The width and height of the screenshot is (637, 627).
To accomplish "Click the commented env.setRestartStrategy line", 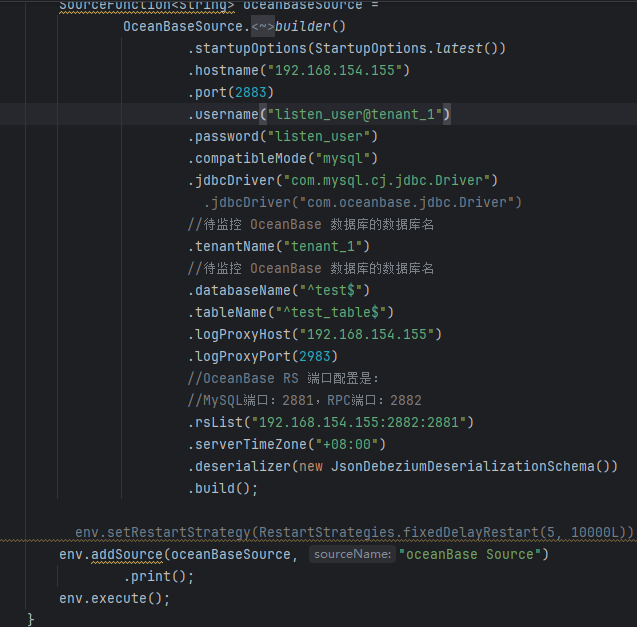I will click(354, 532).
